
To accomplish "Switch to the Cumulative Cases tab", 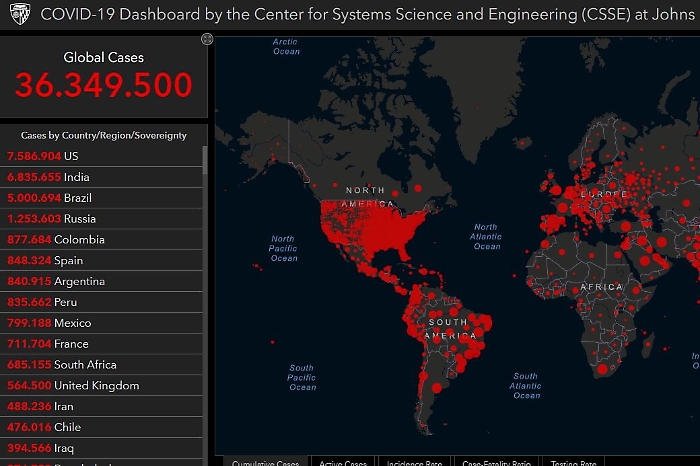I will [265, 462].
